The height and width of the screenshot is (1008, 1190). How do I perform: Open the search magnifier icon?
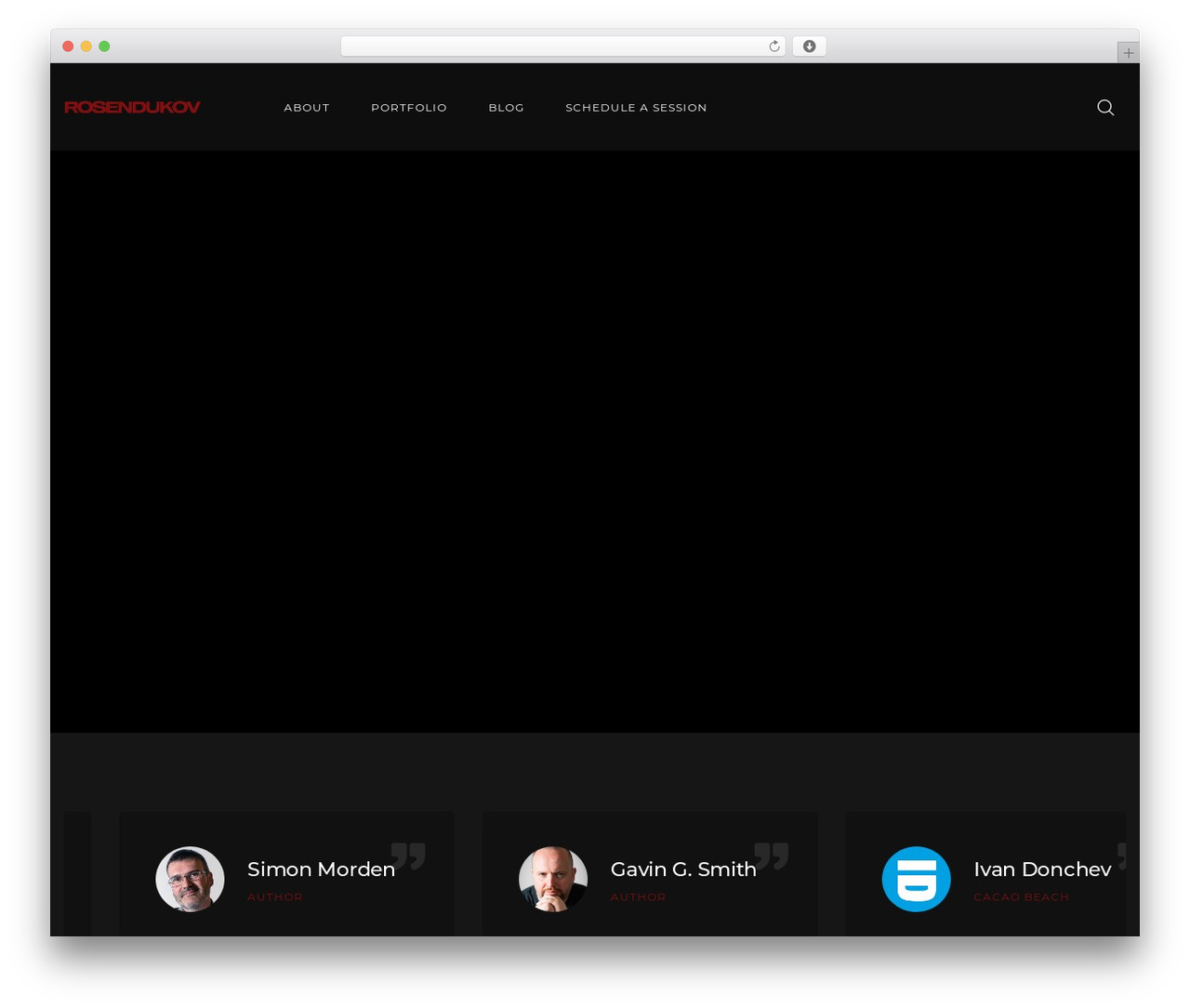pos(1105,107)
